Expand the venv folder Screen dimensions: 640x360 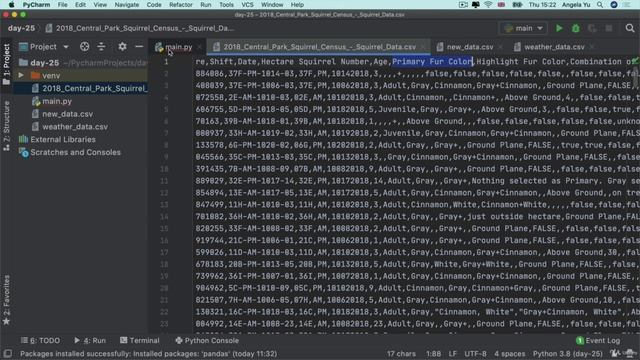tap(20, 76)
